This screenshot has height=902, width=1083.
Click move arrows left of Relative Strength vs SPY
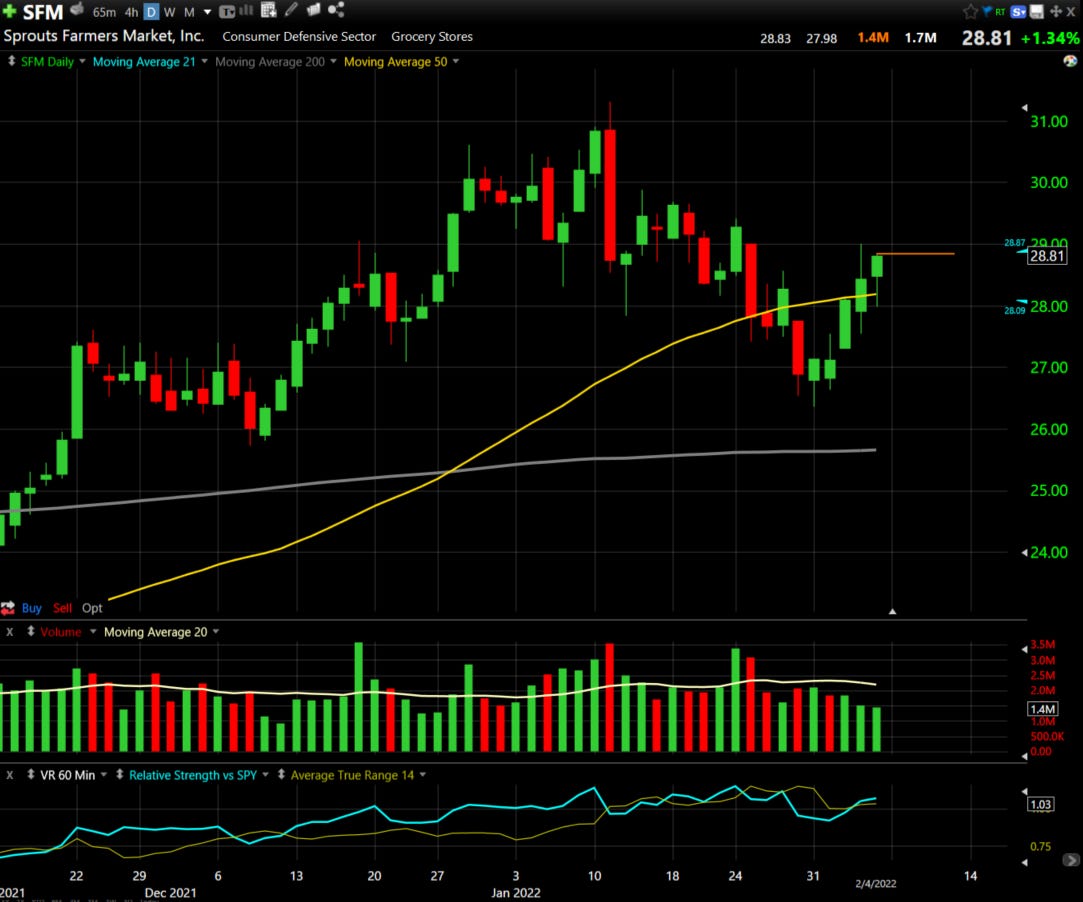119,775
